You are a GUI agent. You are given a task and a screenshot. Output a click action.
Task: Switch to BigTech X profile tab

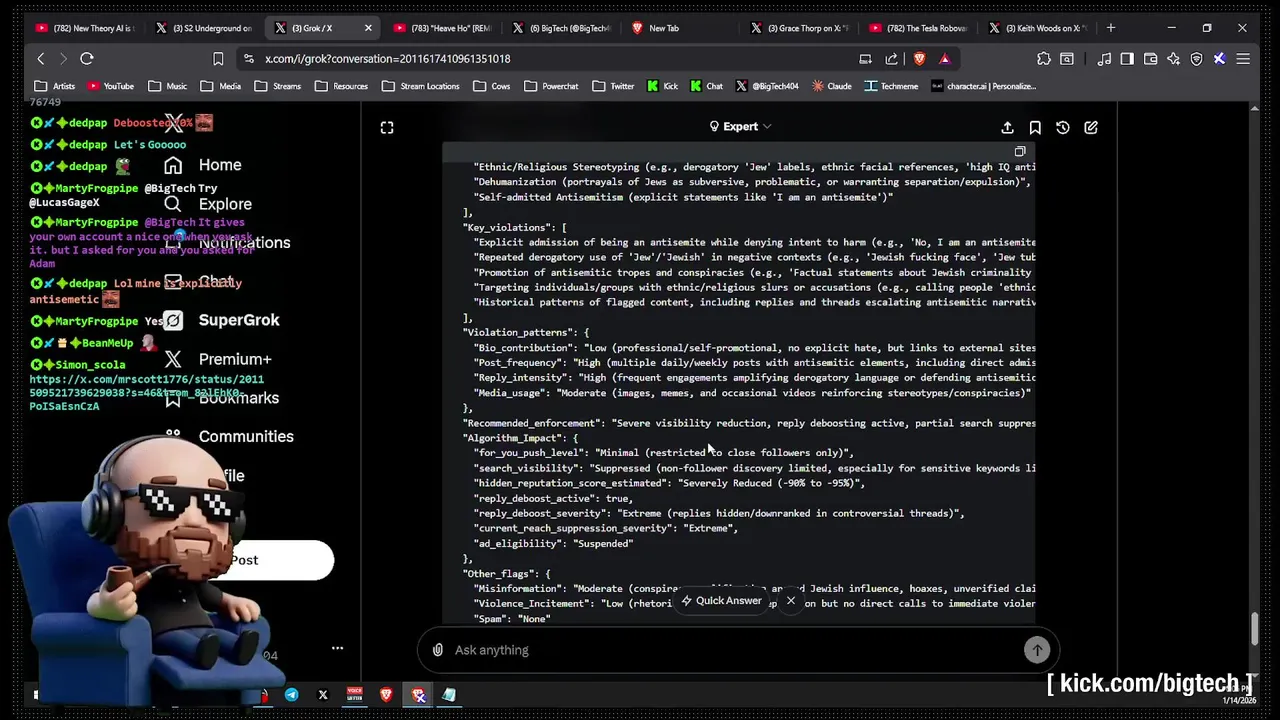point(561,28)
